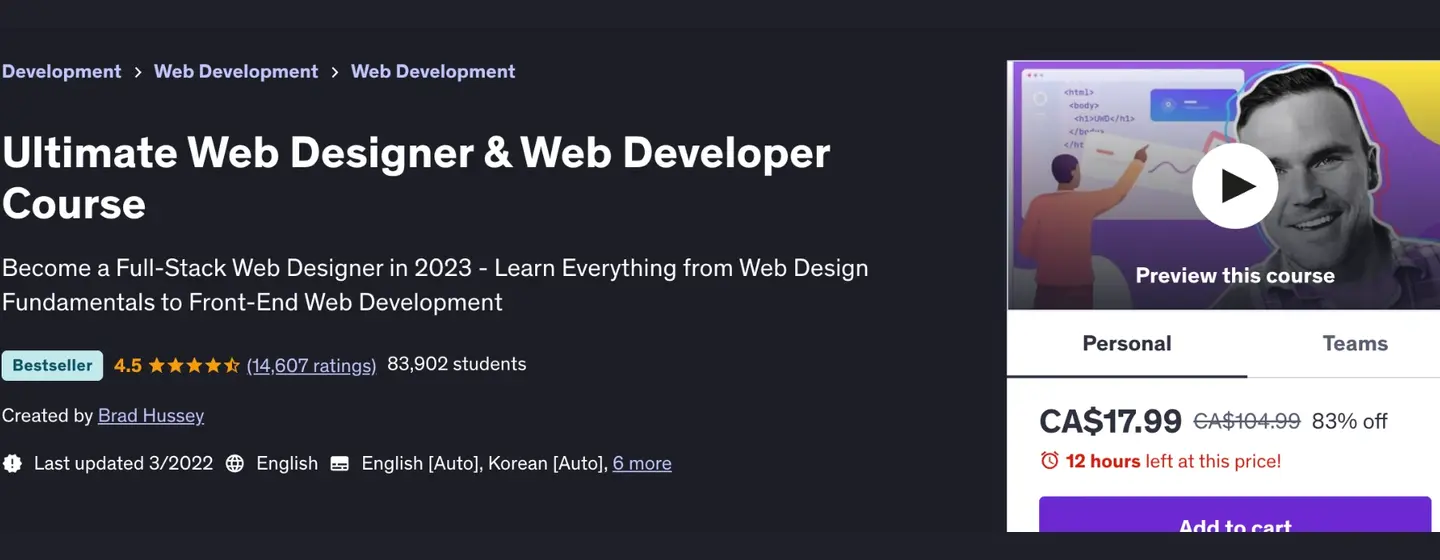Open the Development breadcrumb category

pos(61,72)
